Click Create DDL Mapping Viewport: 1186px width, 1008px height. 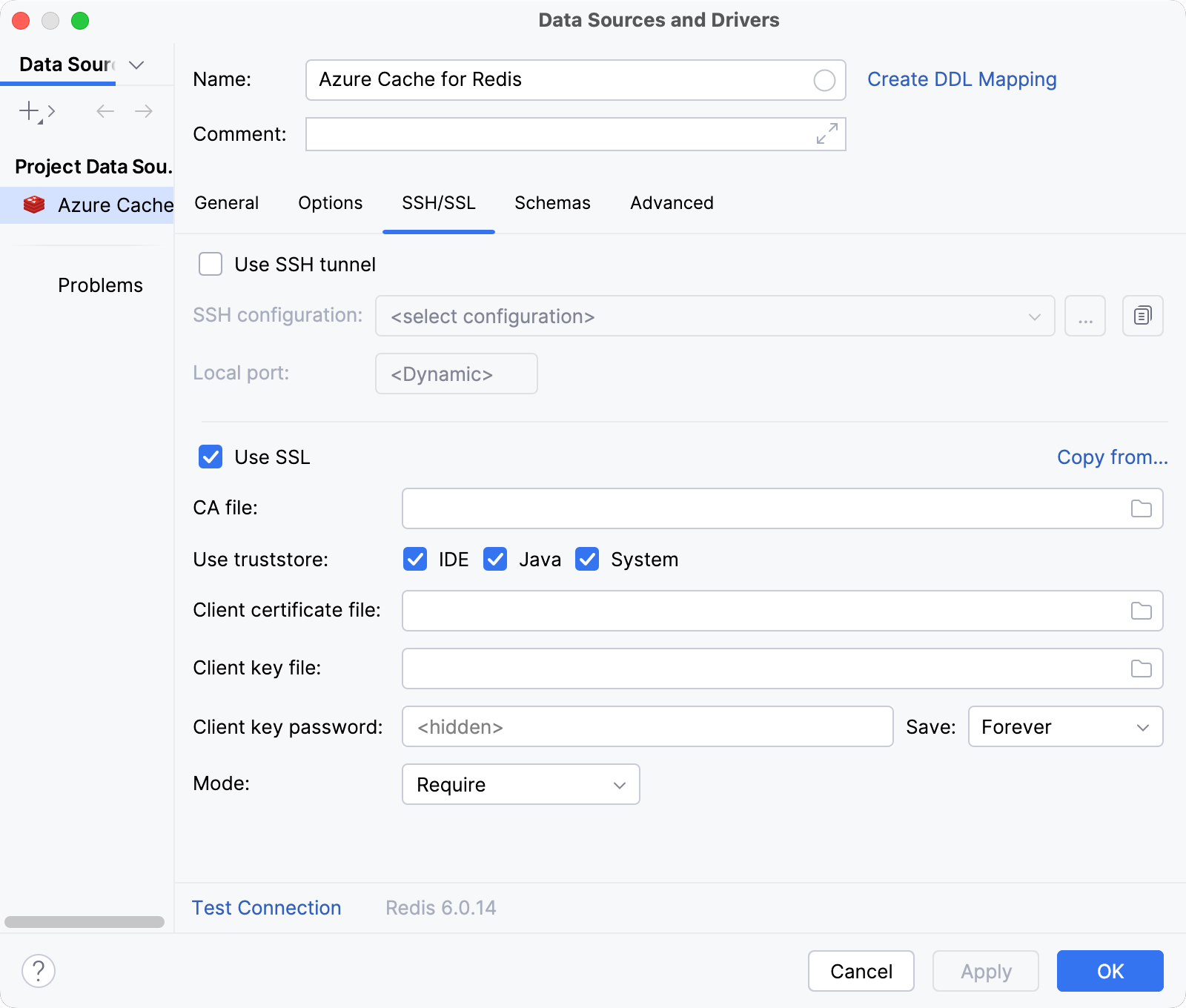(x=962, y=79)
